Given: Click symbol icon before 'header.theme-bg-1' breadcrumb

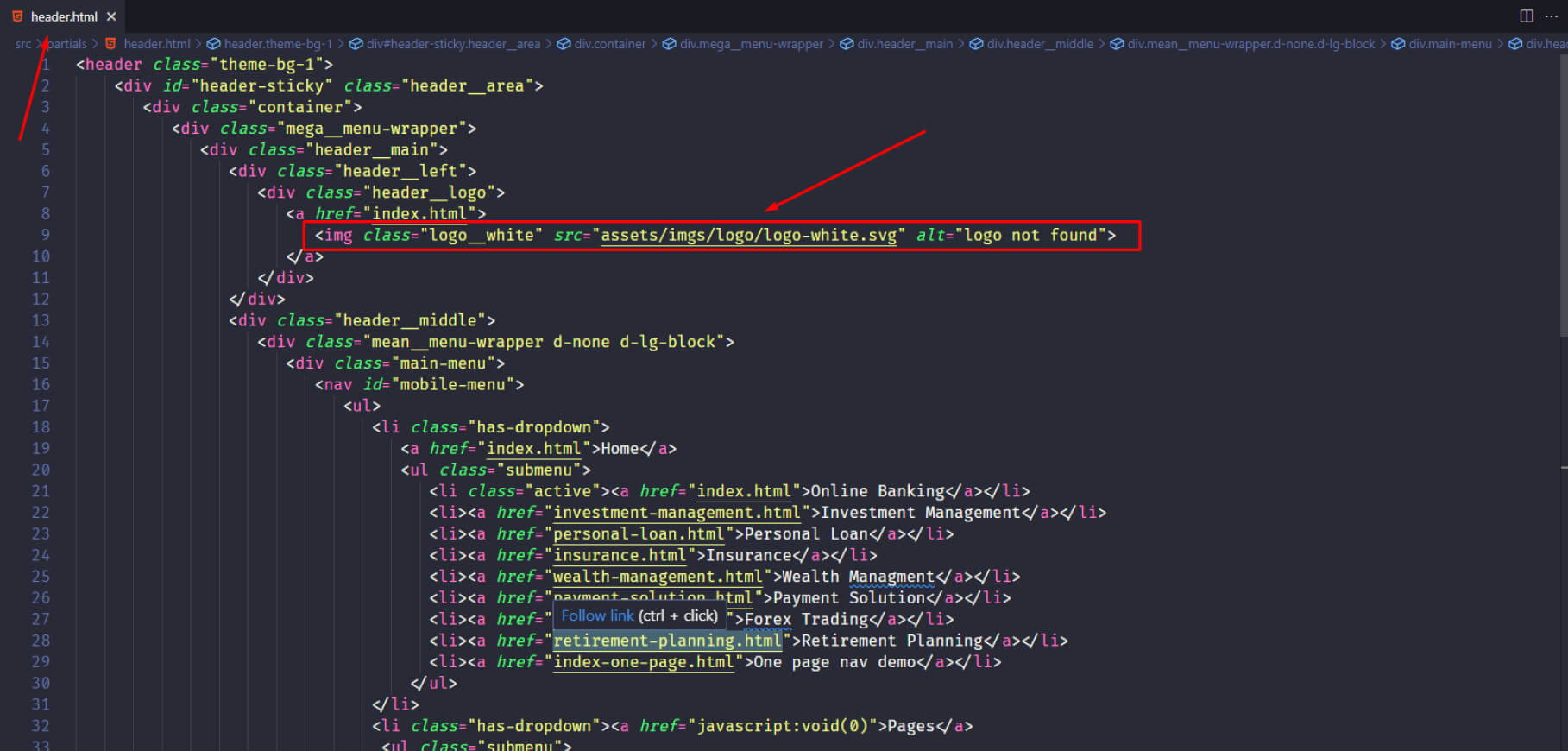Looking at the screenshot, I should (x=213, y=44).
